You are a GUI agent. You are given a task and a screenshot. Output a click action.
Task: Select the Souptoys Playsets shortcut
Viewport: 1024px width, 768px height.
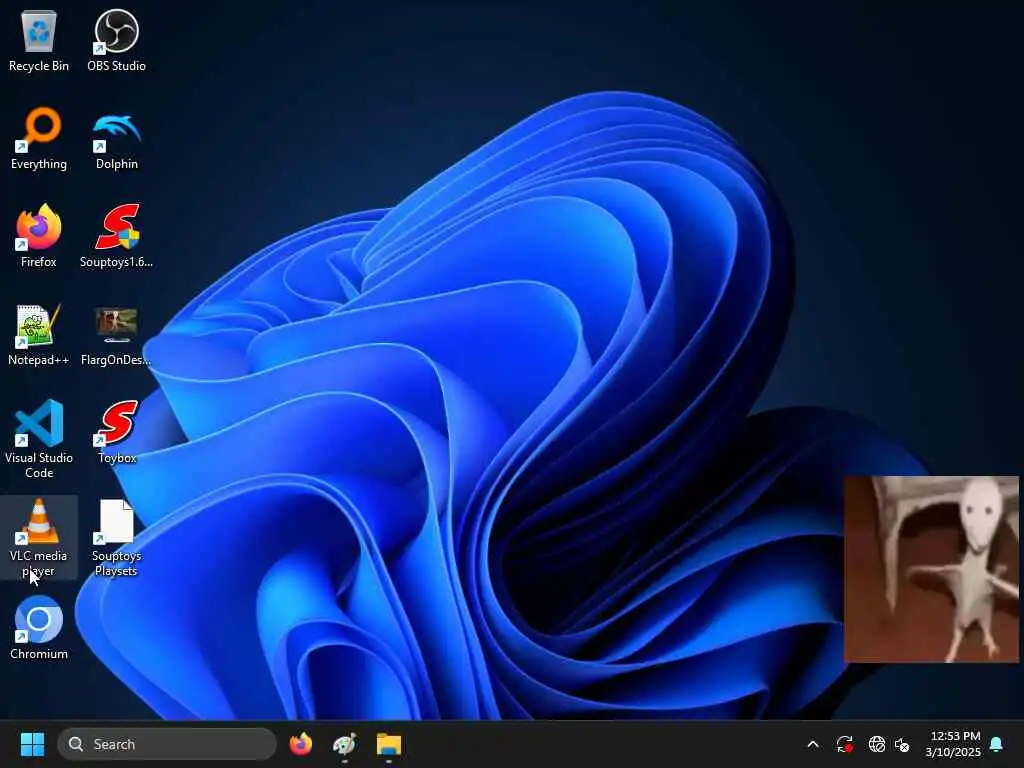[x=116, y=537]
